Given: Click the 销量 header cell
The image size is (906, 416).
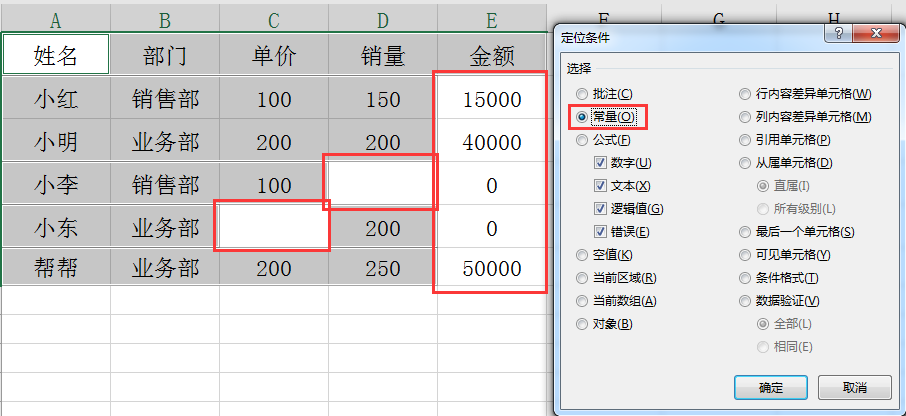Looking at the screenshot, I should (x=383, y=54).
